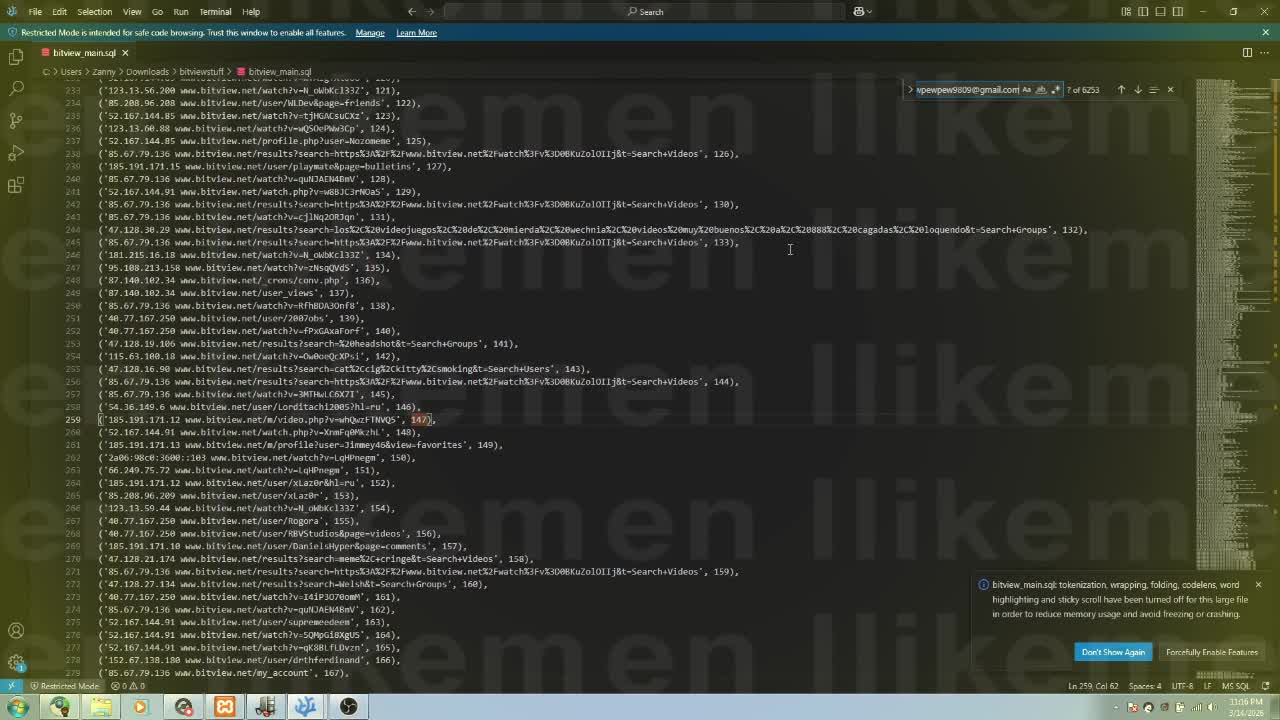Open the Source Control view
Viewport: 1280px width, 720px height.
click(15, 121)
